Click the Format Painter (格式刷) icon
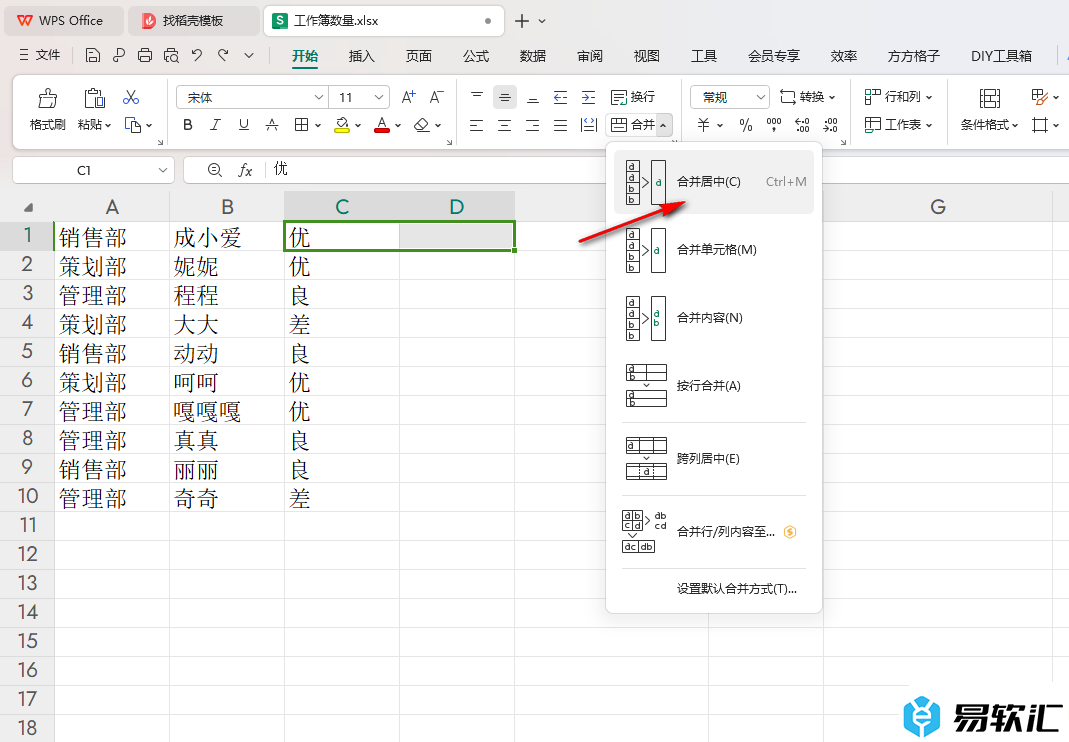 (x=47, y=98)
